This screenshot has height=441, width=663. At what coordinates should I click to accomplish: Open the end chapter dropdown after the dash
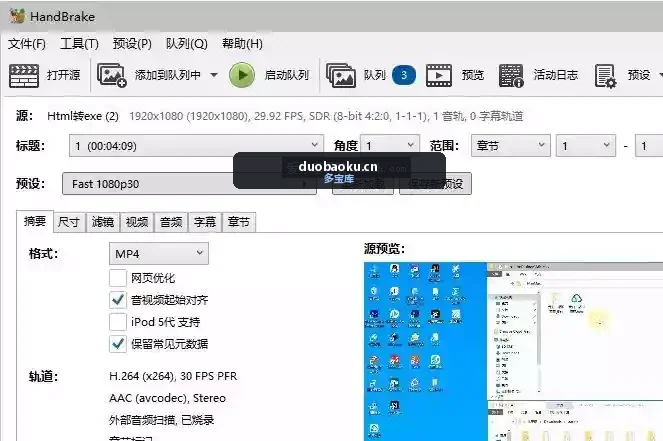point(649,145)
